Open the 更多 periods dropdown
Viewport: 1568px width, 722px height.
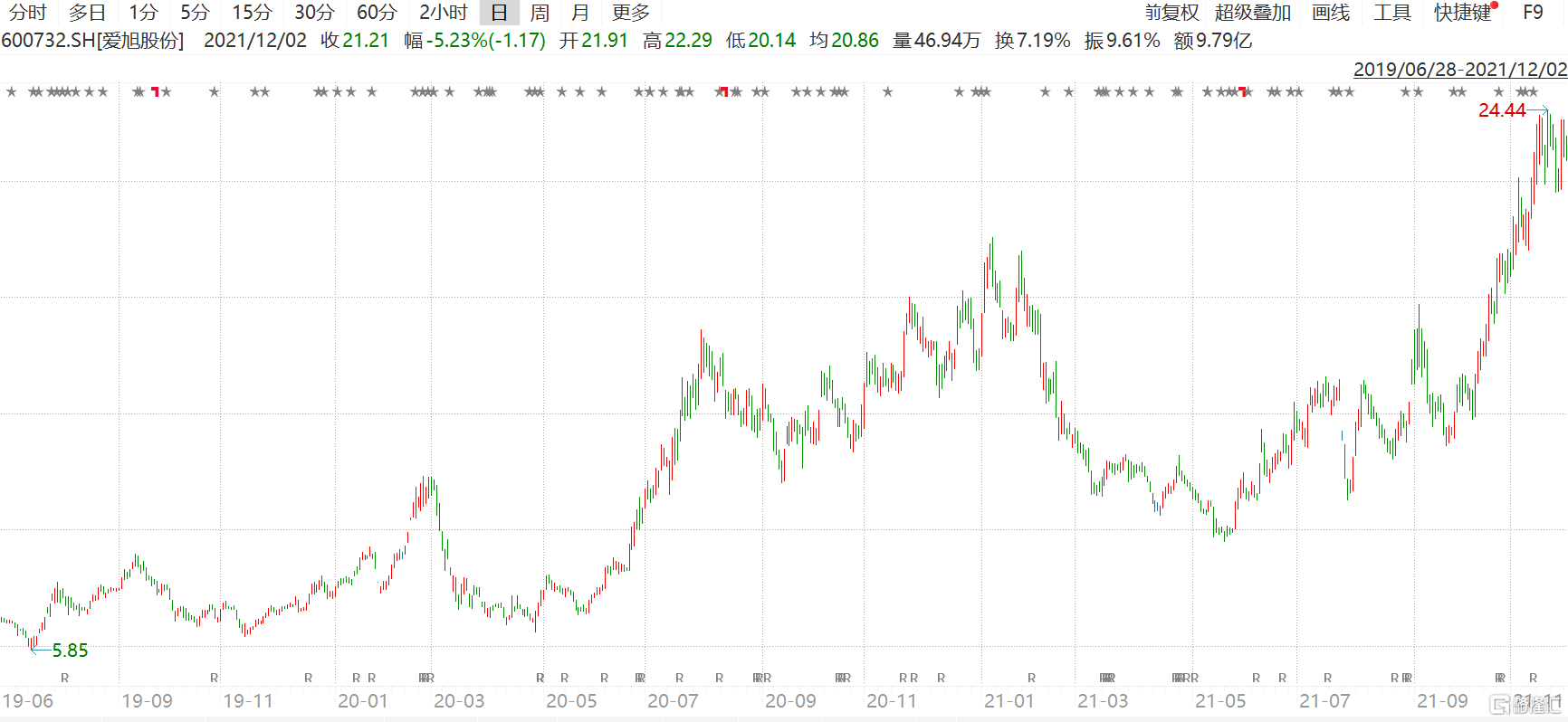630,13
